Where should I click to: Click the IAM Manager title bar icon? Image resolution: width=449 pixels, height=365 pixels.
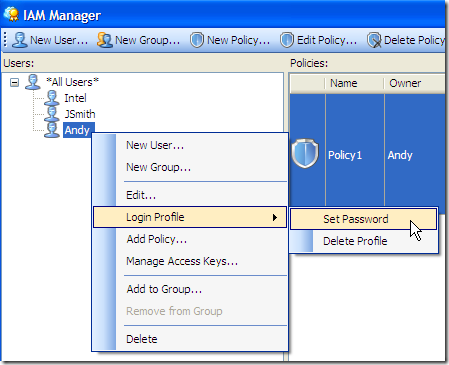[11, 14]
